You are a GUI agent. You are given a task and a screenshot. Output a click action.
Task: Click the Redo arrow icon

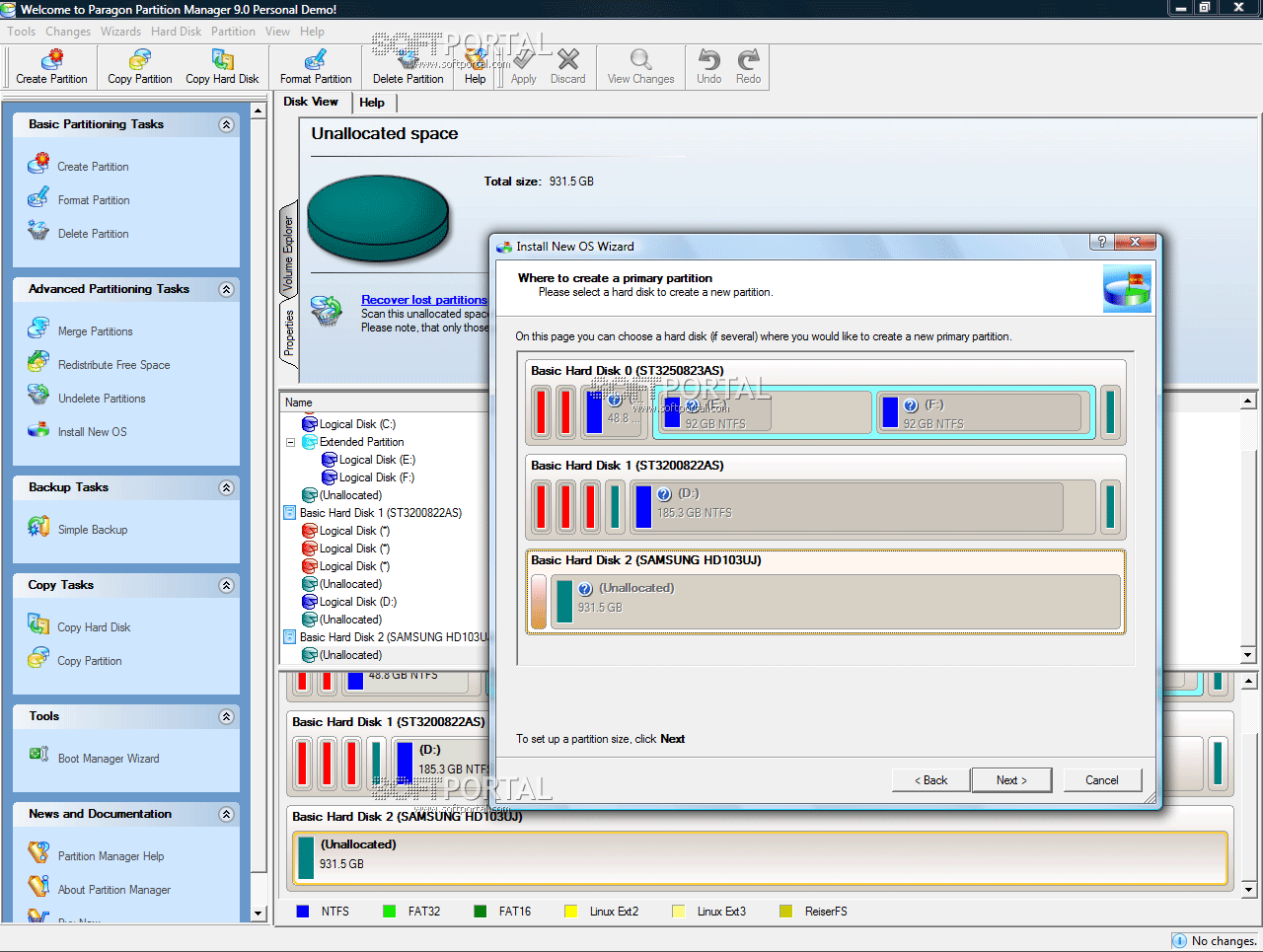(x=749, y=59)
